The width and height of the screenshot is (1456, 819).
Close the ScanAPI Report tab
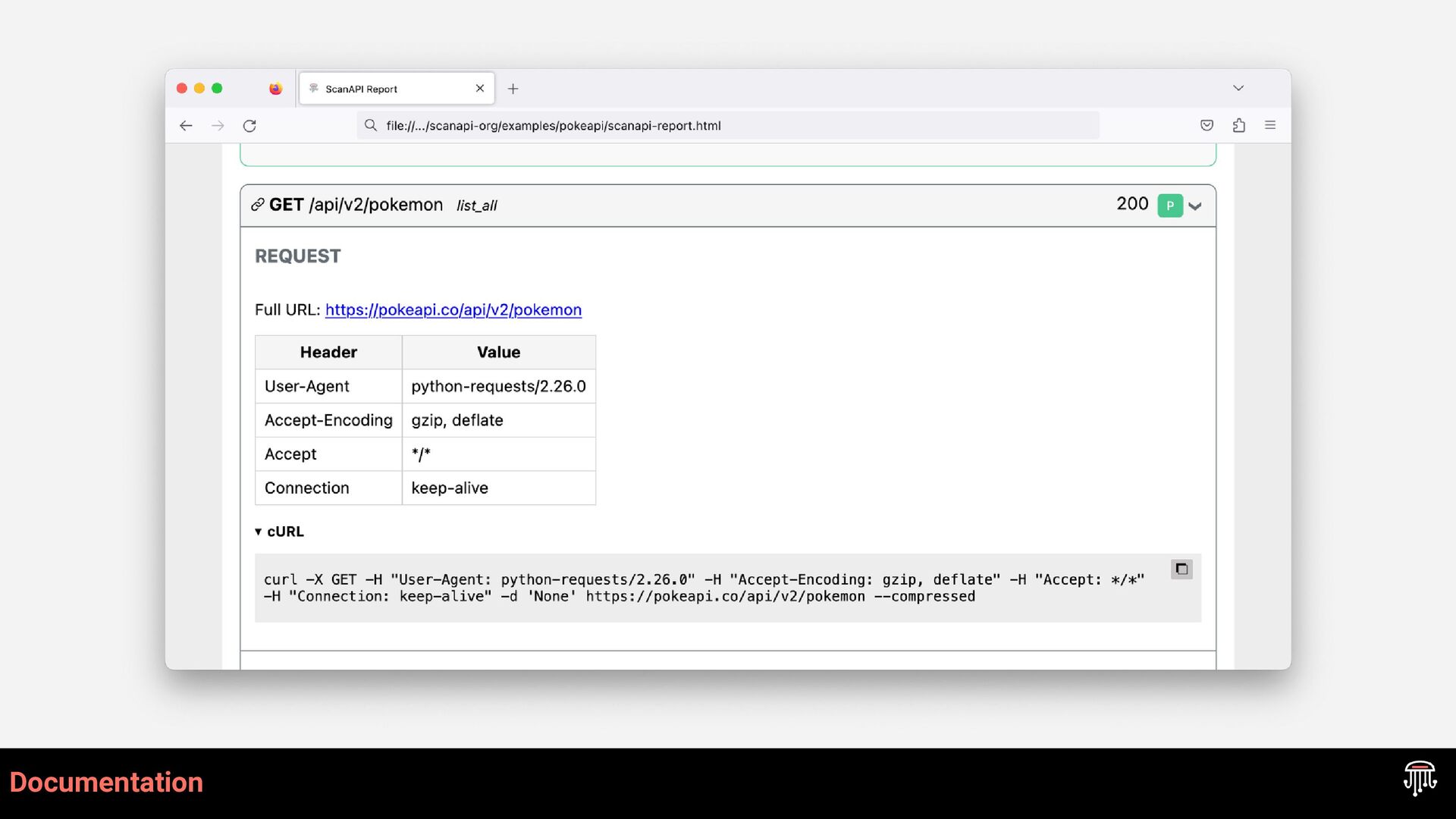(480, 89)
